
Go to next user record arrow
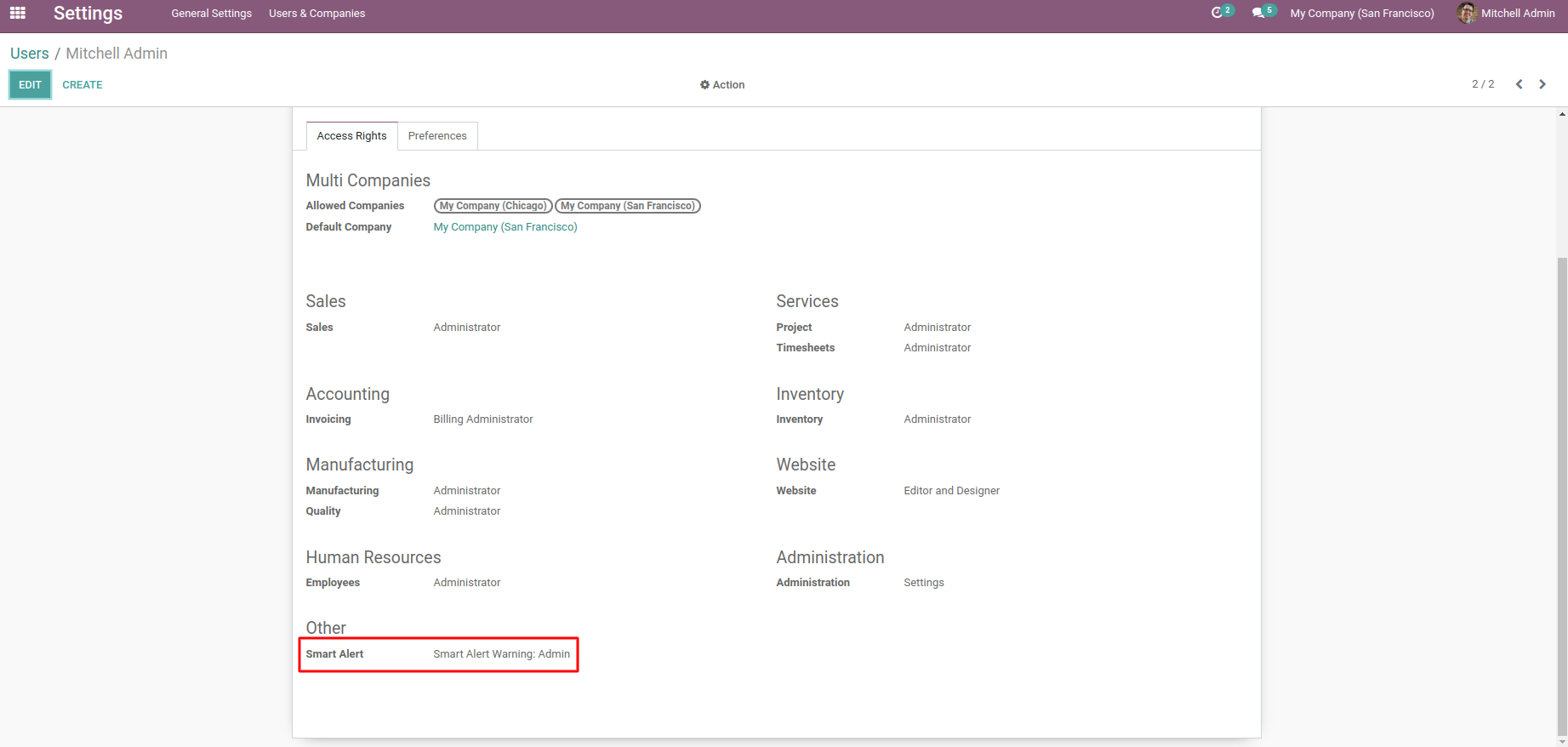point(1542,84)
